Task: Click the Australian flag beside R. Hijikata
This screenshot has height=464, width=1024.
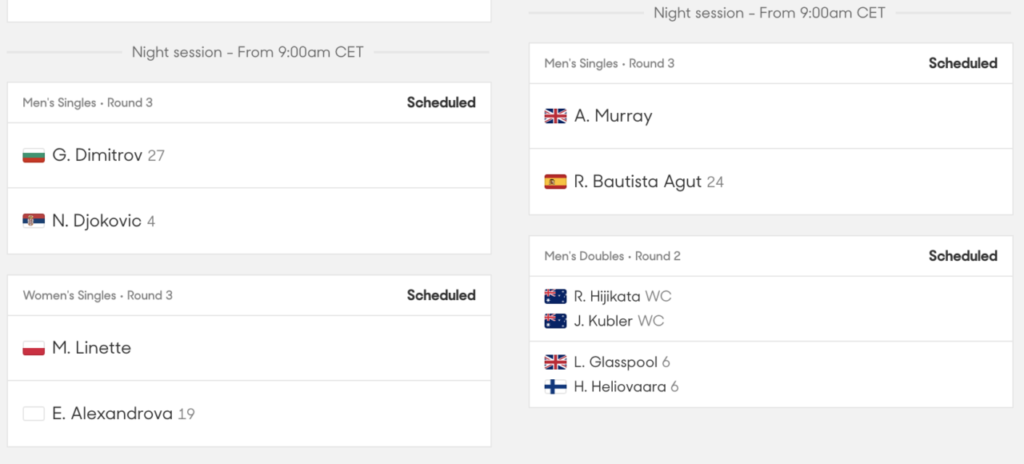Action: (555, 296)
